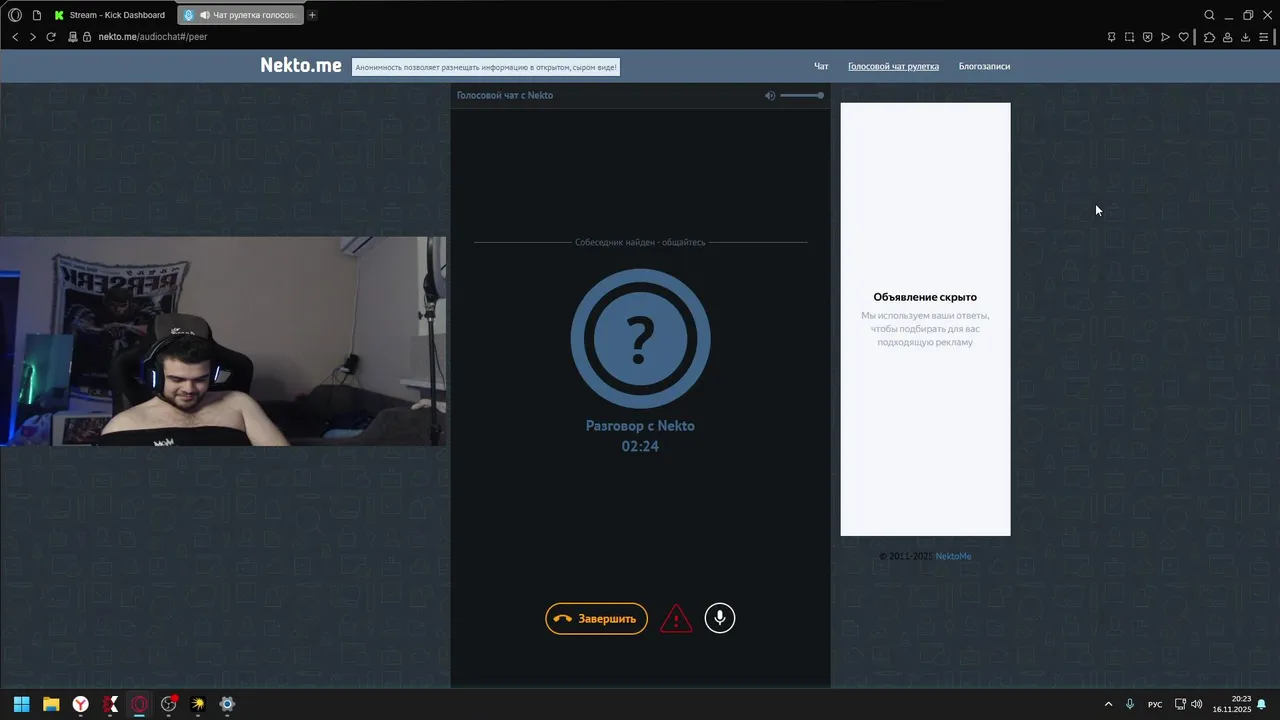The height and width of the screenshot is (720, 1280).
Task: Click the anonymity tagline banner text
Action: 486,67
